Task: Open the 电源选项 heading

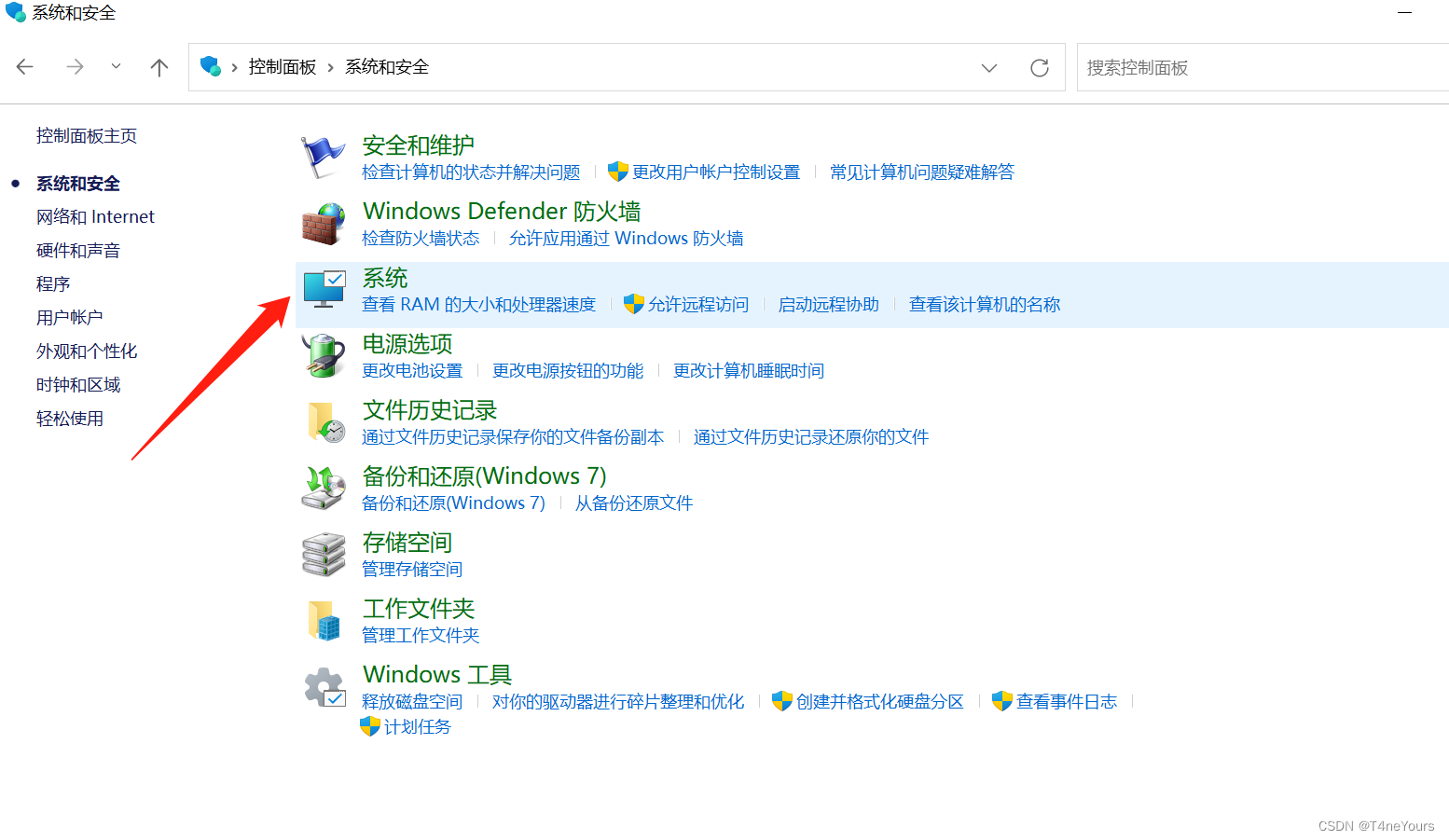Action: [x=407, y=344]
